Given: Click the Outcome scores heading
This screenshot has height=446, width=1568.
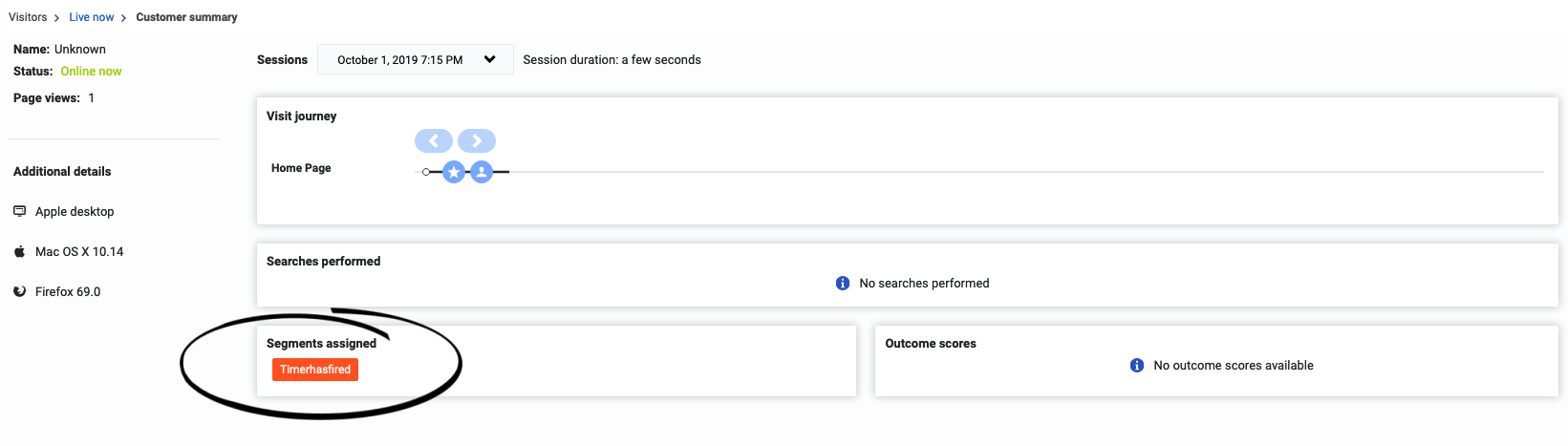Looking at the screenshot, I should coord(931,344).
